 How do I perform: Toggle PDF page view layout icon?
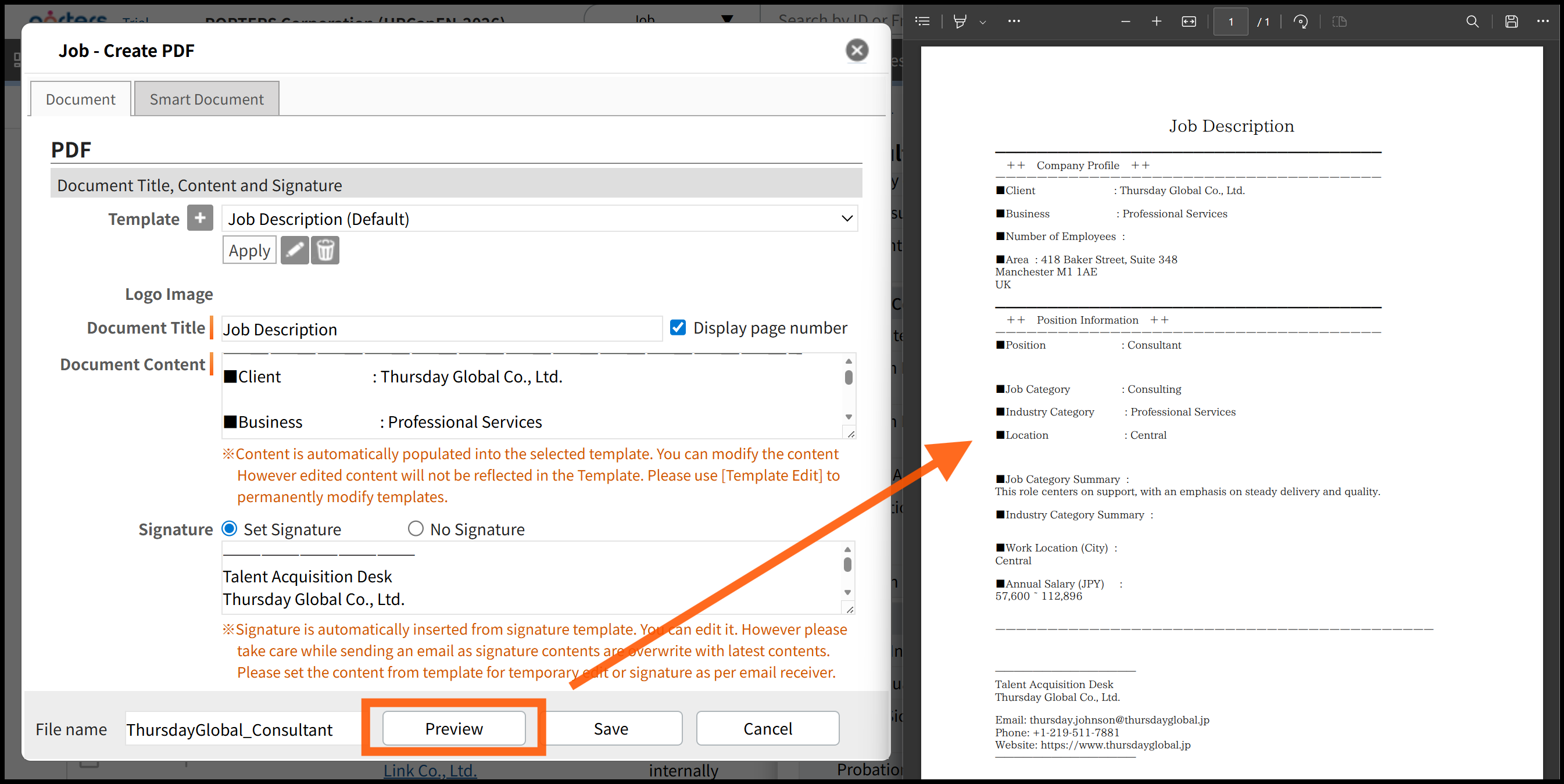1339,22
